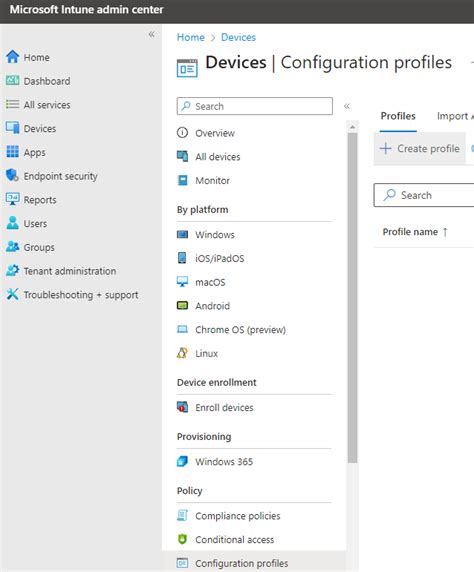Select the Groups people icon
The height and width of the screenshot is (572, 474).
(x=12, y=247)
